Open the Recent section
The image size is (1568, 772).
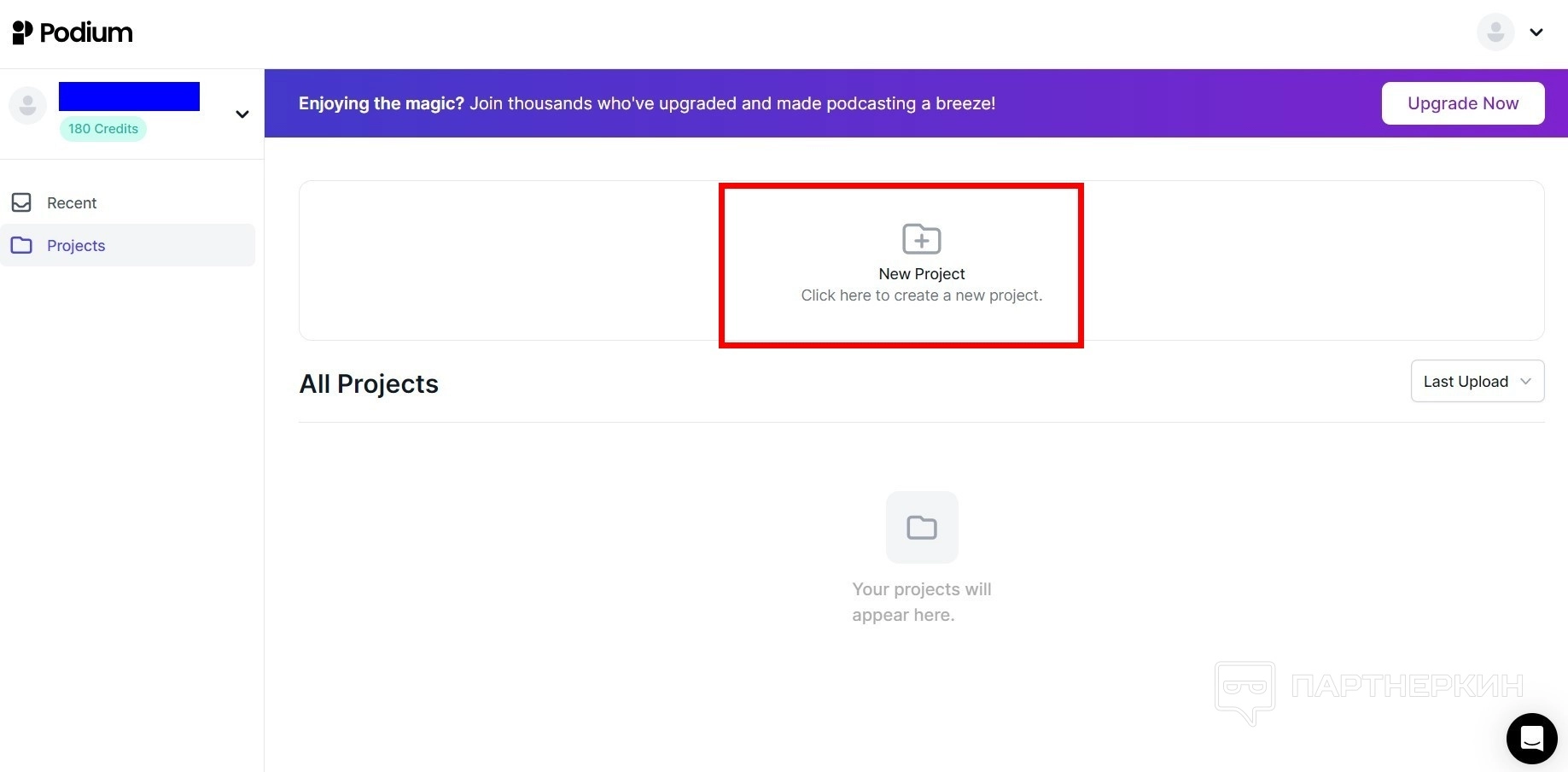[72, 202]
